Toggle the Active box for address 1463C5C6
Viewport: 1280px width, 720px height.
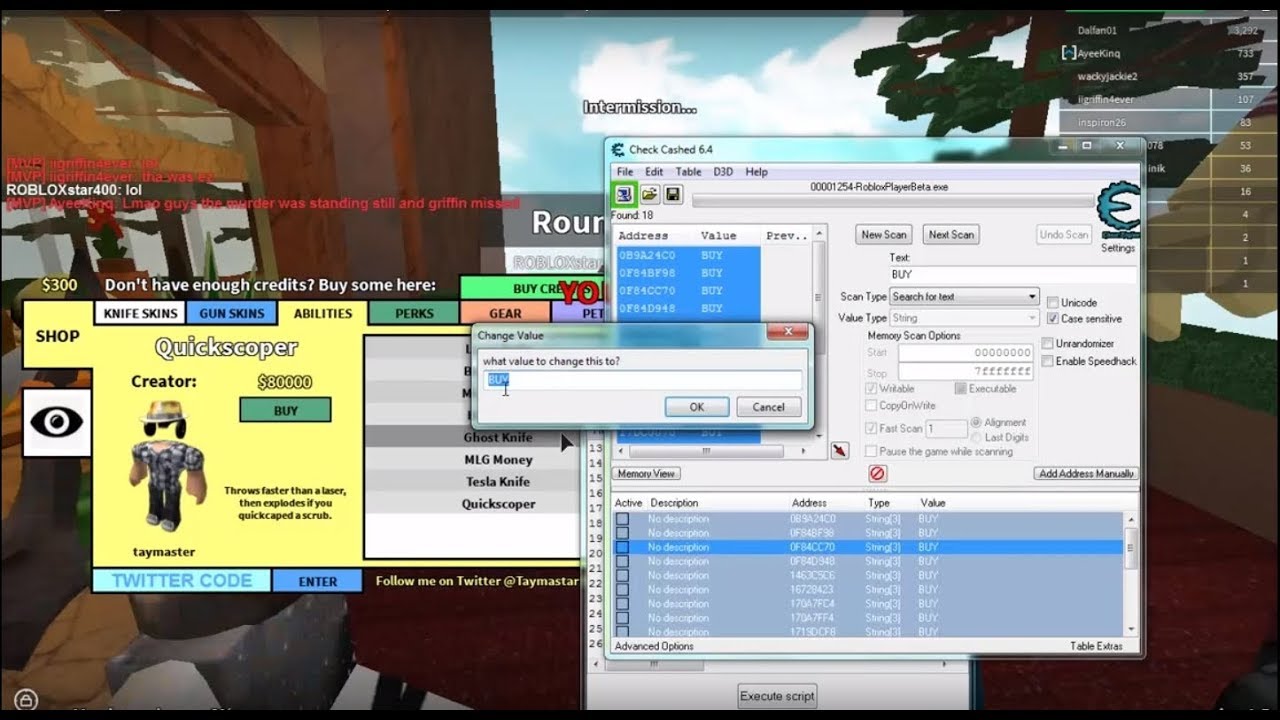(622, 576)
